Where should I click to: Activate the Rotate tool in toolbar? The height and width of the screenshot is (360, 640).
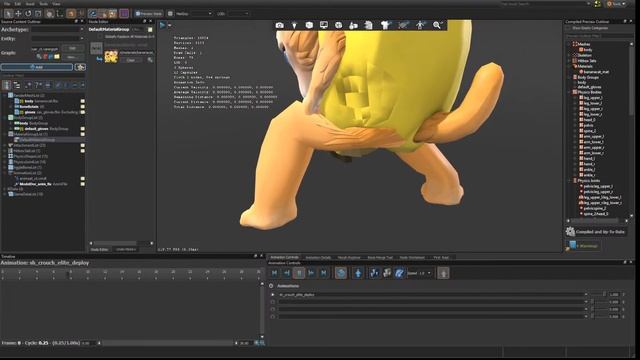(28, 13)
